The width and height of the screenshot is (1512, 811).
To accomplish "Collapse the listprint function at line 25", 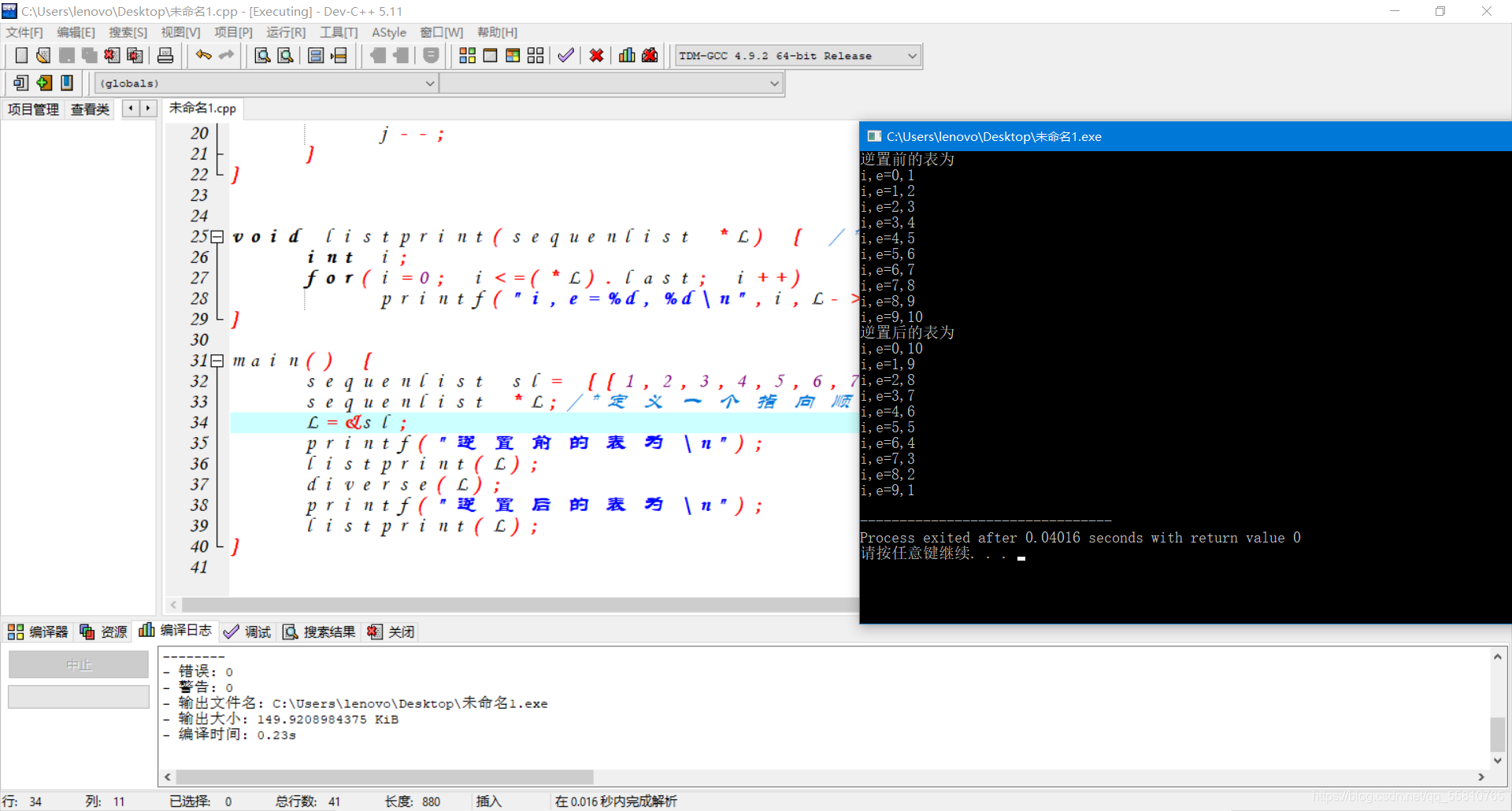I will pos(217,237).
